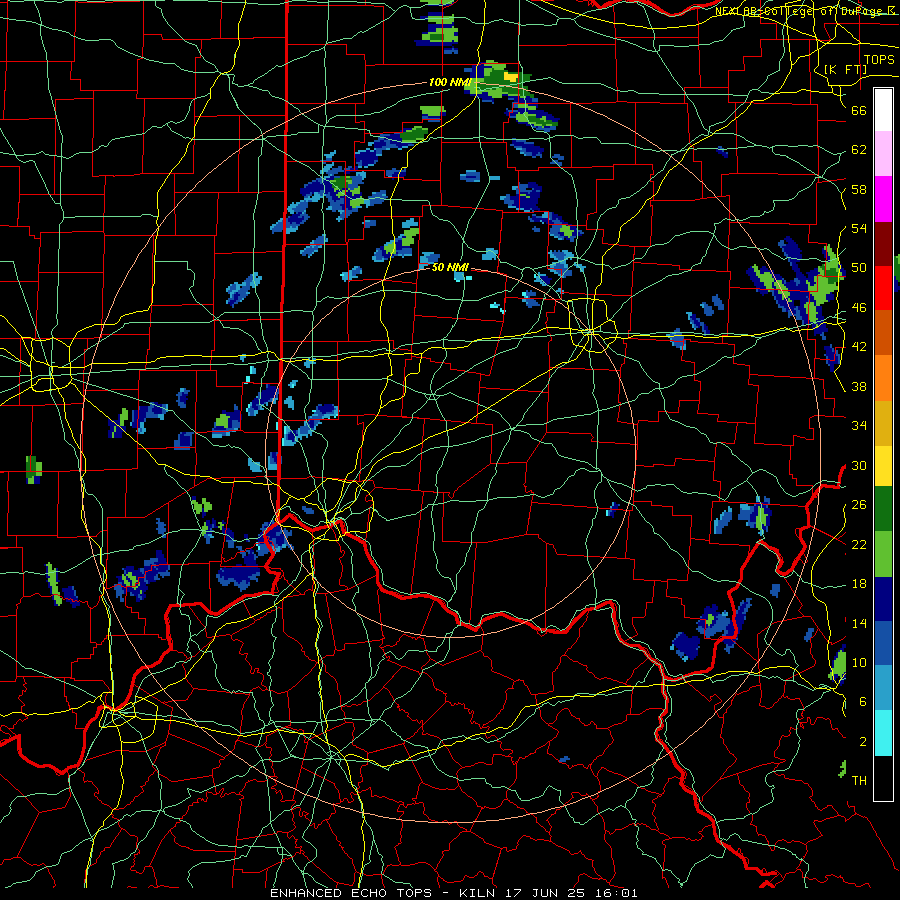The height and width of the screenshot is (900, 900).
Task: Pick the magenta legend segment near 58
Action: tap(883, 199)
